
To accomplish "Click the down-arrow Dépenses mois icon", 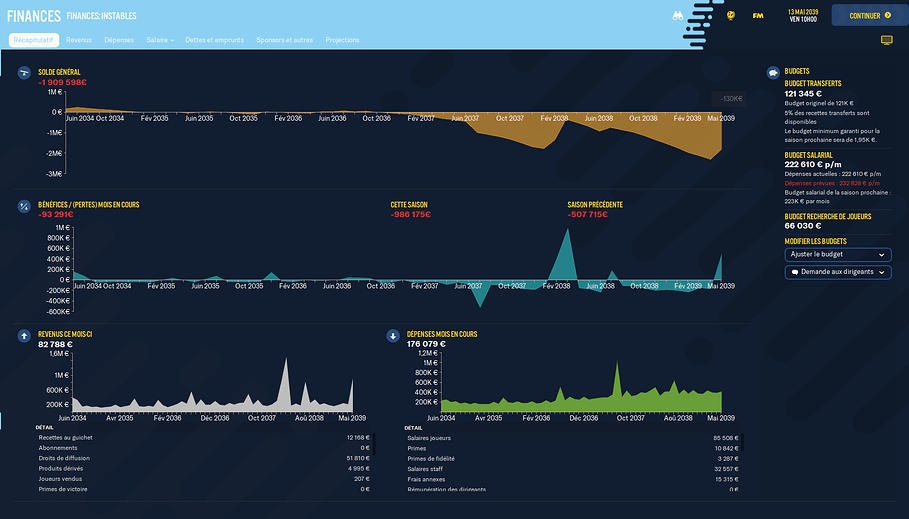I will coord(393,336).
